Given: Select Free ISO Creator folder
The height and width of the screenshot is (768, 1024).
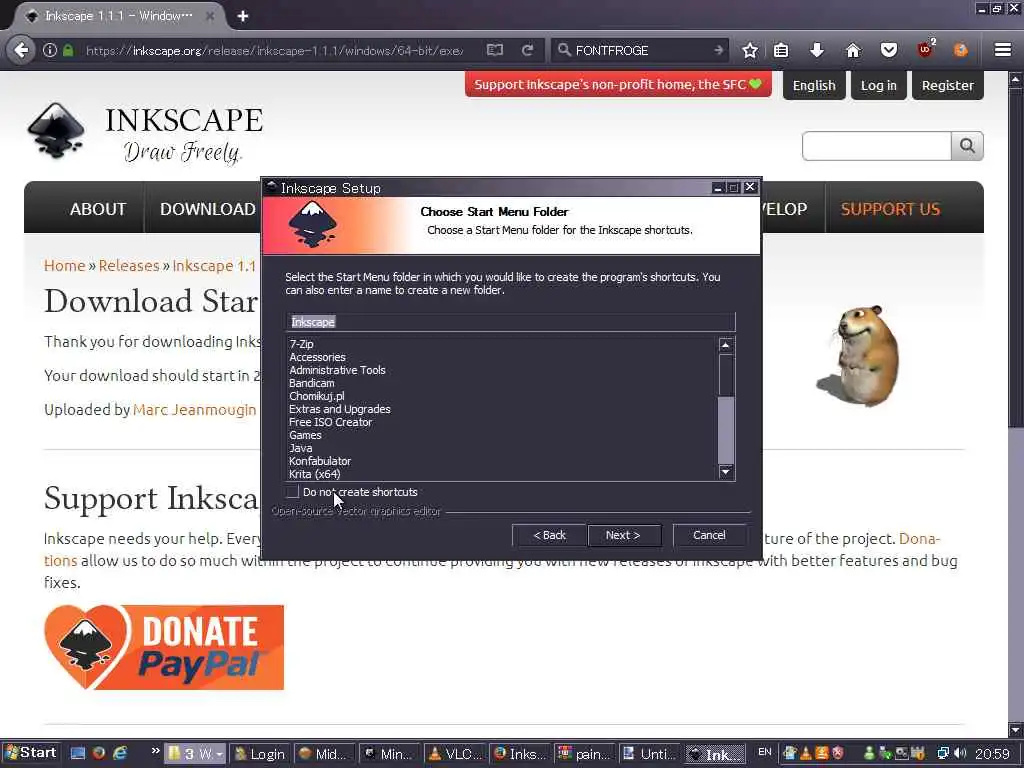Looking at the screenshot, I should coord(330,422).
